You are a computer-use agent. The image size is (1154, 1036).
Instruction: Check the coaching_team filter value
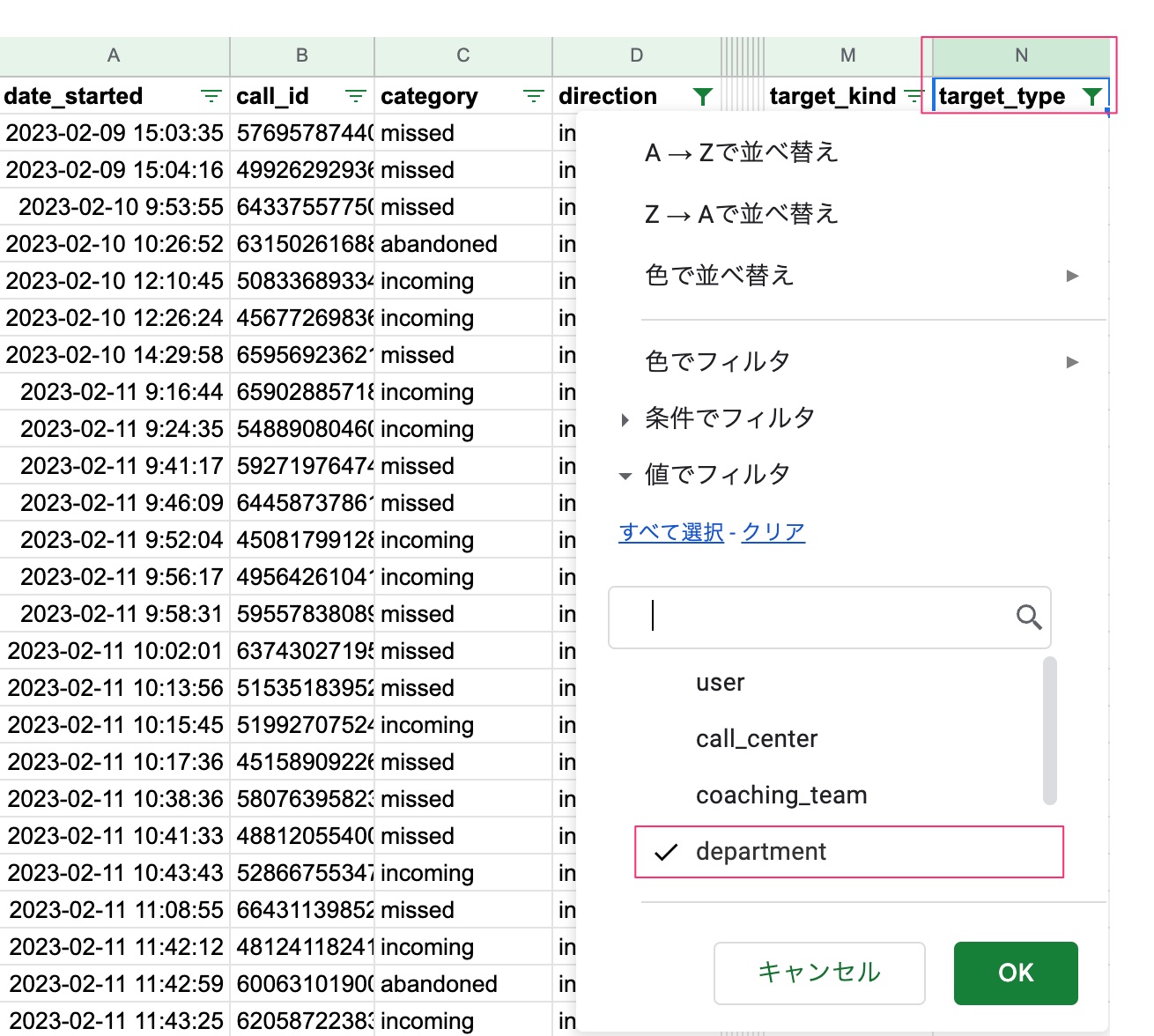[x=781, y=795]
